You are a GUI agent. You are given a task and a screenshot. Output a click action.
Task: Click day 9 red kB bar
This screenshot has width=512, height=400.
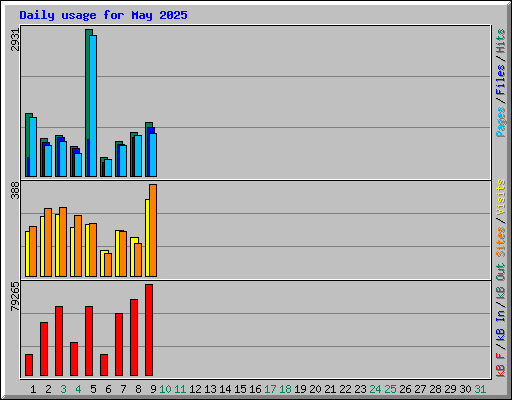tap(149, 330)
